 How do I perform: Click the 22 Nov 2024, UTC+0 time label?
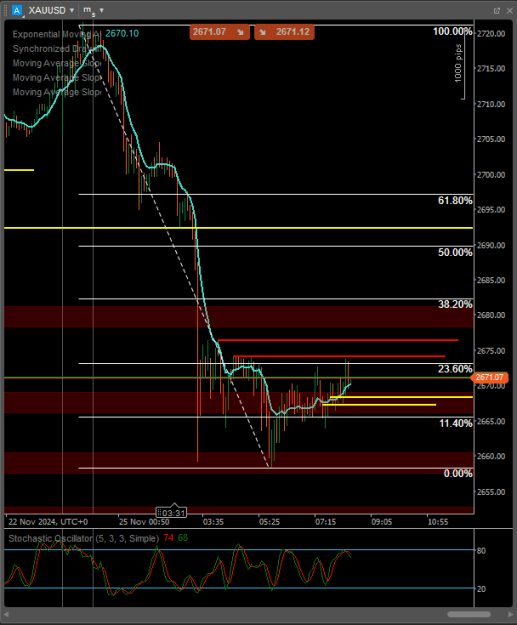pos(48,522)
